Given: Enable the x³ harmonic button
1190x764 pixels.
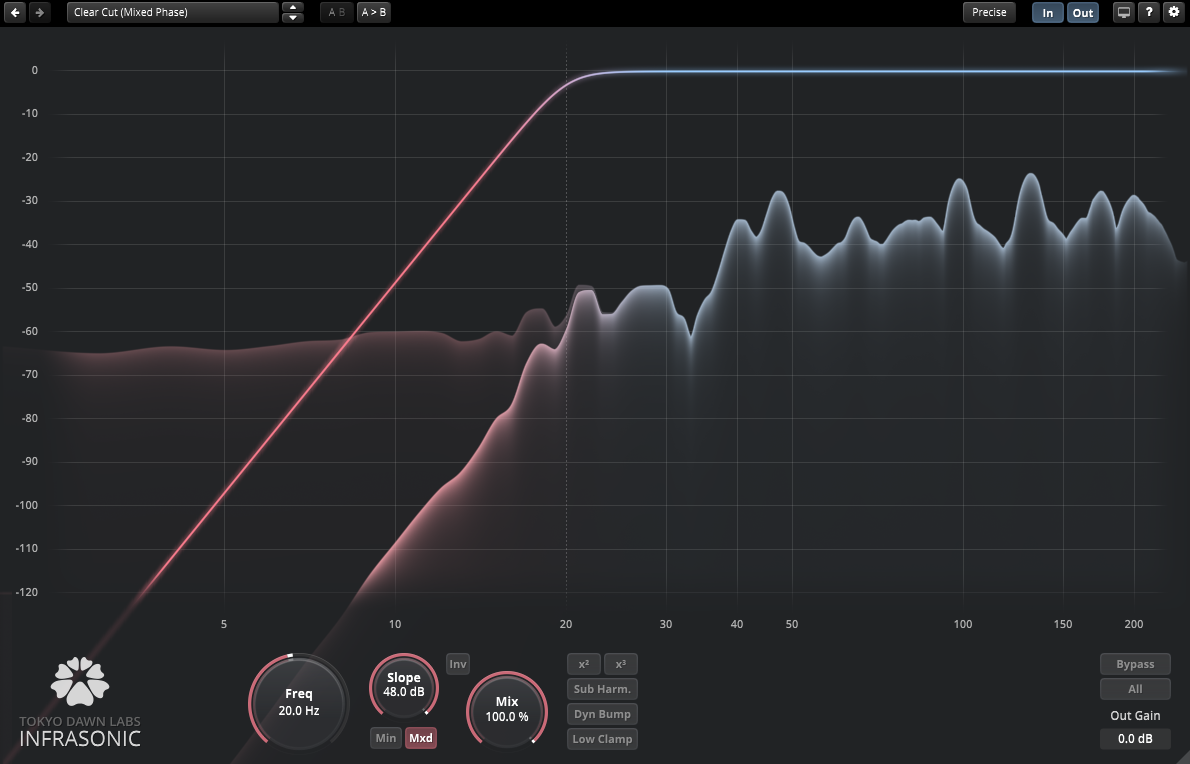Looking at the screenshot, I should [620, 664].
